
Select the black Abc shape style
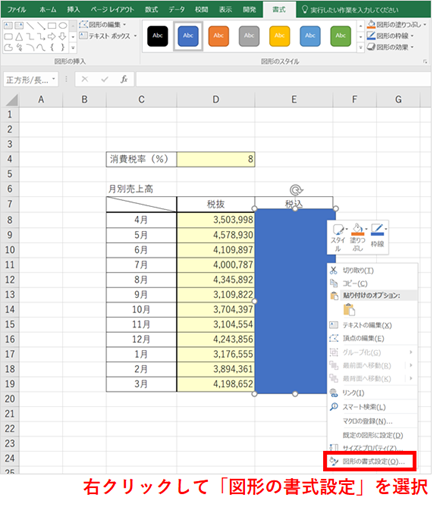point(157,36)
